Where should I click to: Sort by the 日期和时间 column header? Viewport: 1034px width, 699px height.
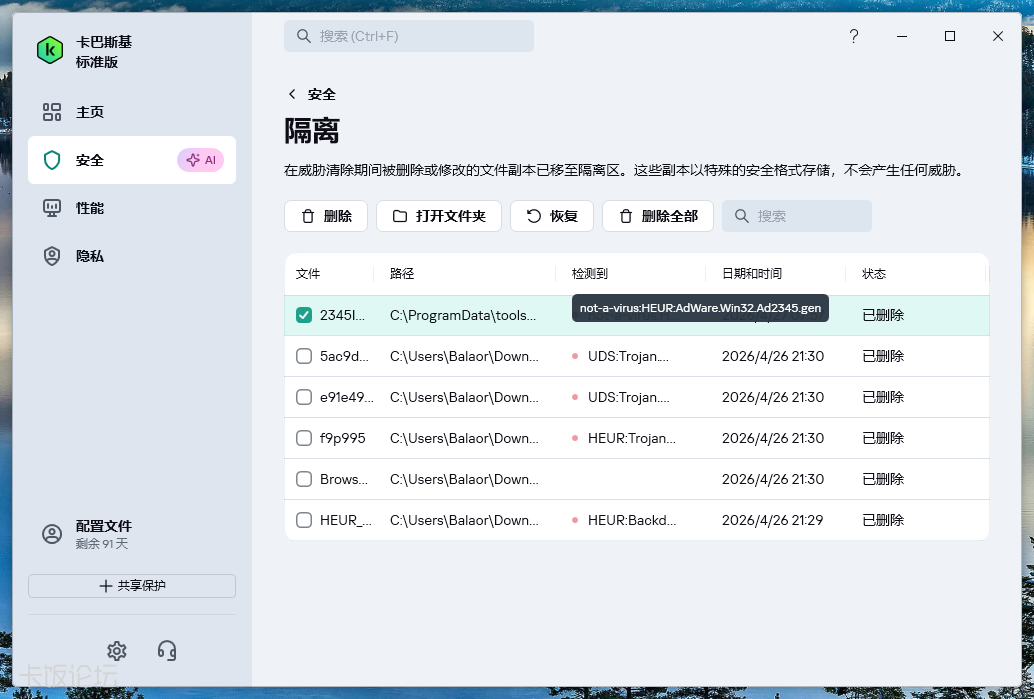pyautogui.click(x=752, y=274)
